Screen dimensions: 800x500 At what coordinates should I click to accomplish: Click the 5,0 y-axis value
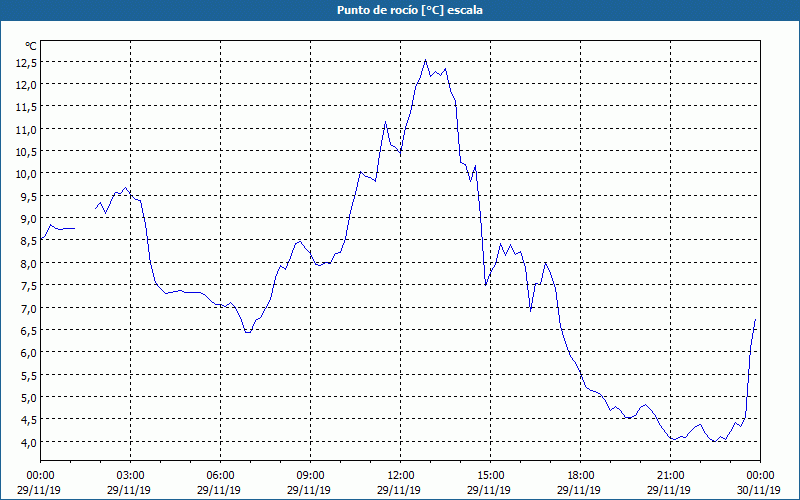29,397
